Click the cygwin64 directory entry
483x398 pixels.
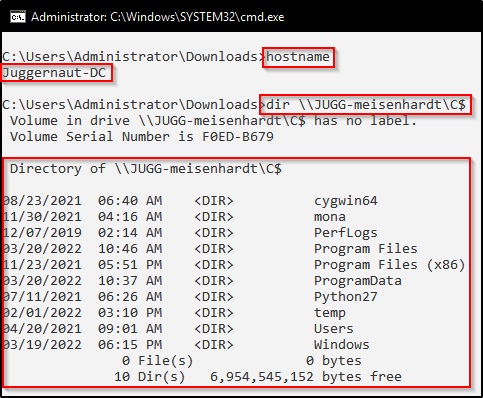(x=346, y=201)
